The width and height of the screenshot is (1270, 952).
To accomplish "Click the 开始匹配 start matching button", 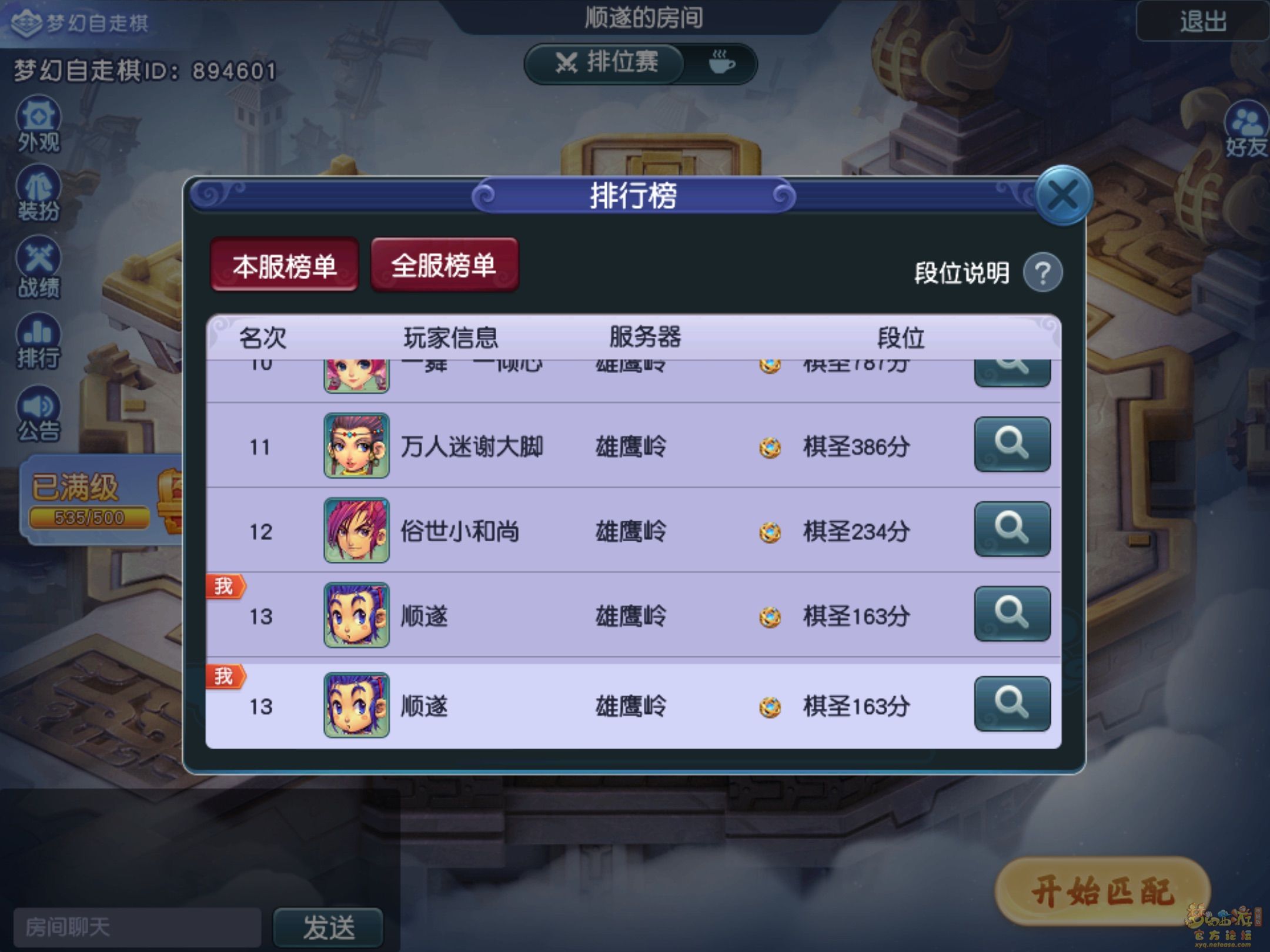I will point(1102,891).
